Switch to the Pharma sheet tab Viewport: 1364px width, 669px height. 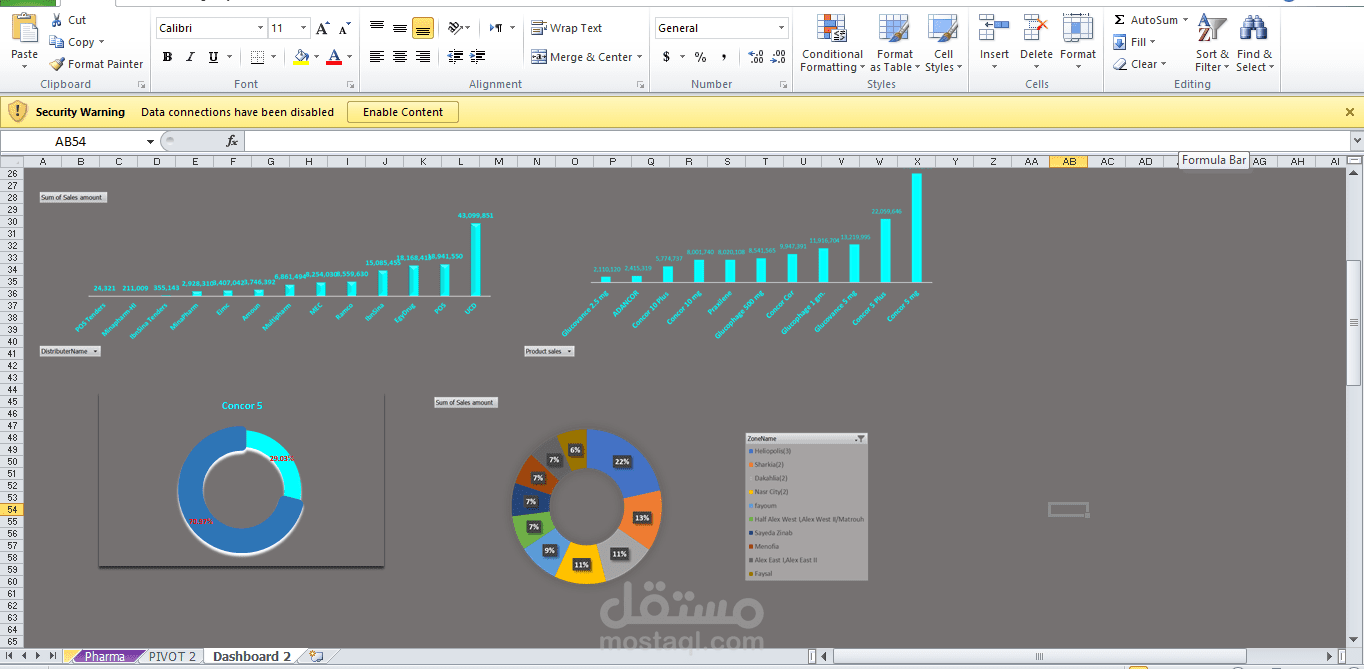point(104,657)
